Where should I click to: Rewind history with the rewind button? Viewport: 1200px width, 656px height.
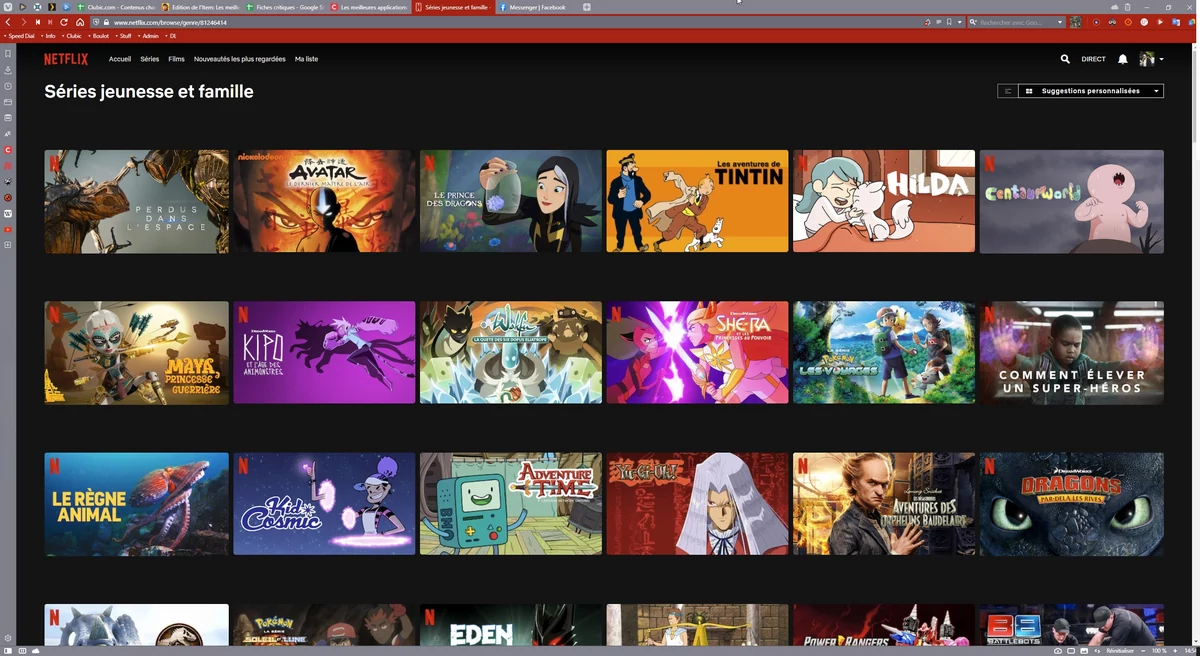37,22
